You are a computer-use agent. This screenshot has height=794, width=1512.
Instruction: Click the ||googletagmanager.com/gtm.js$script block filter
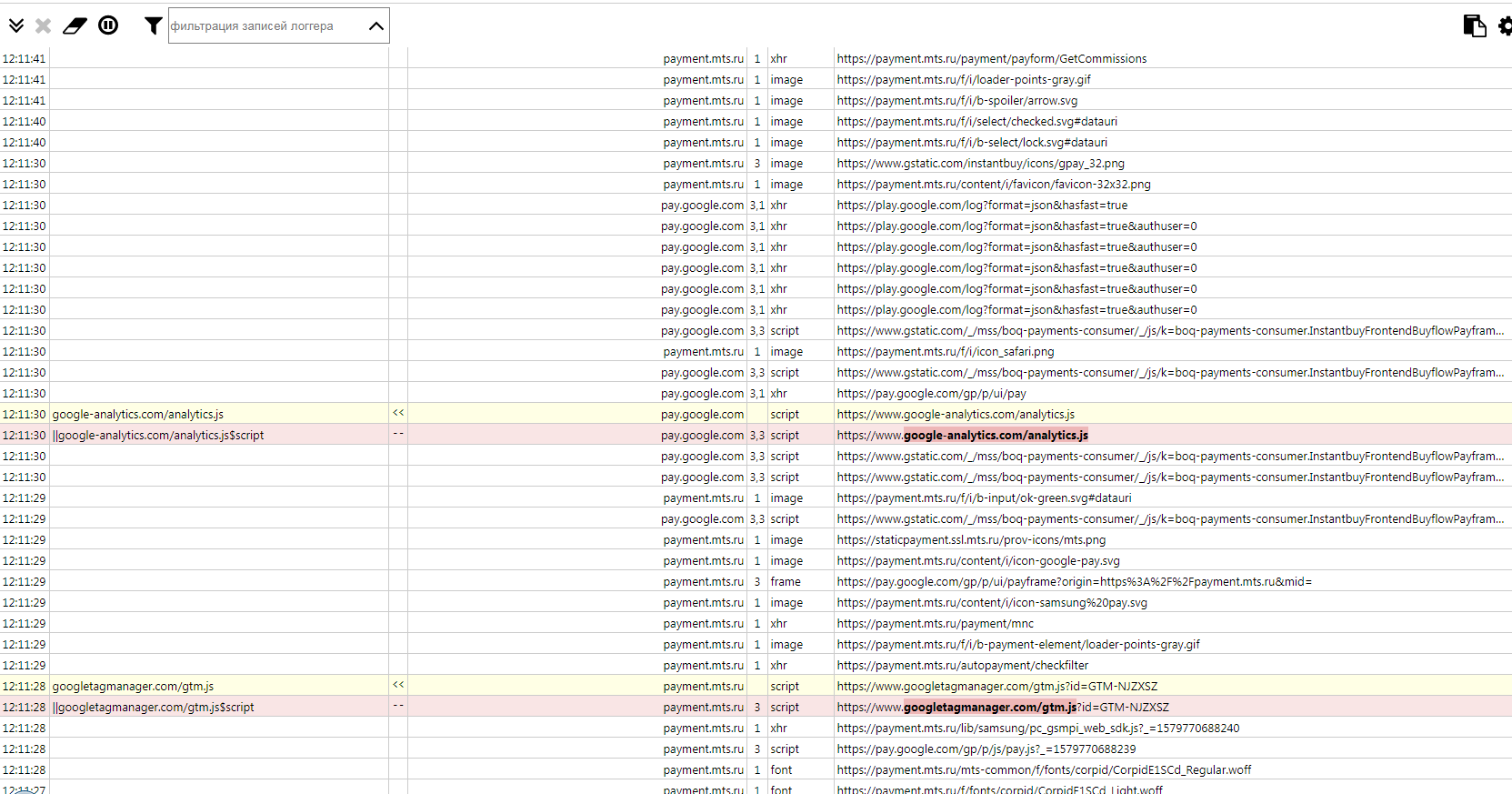coord(219,708)
